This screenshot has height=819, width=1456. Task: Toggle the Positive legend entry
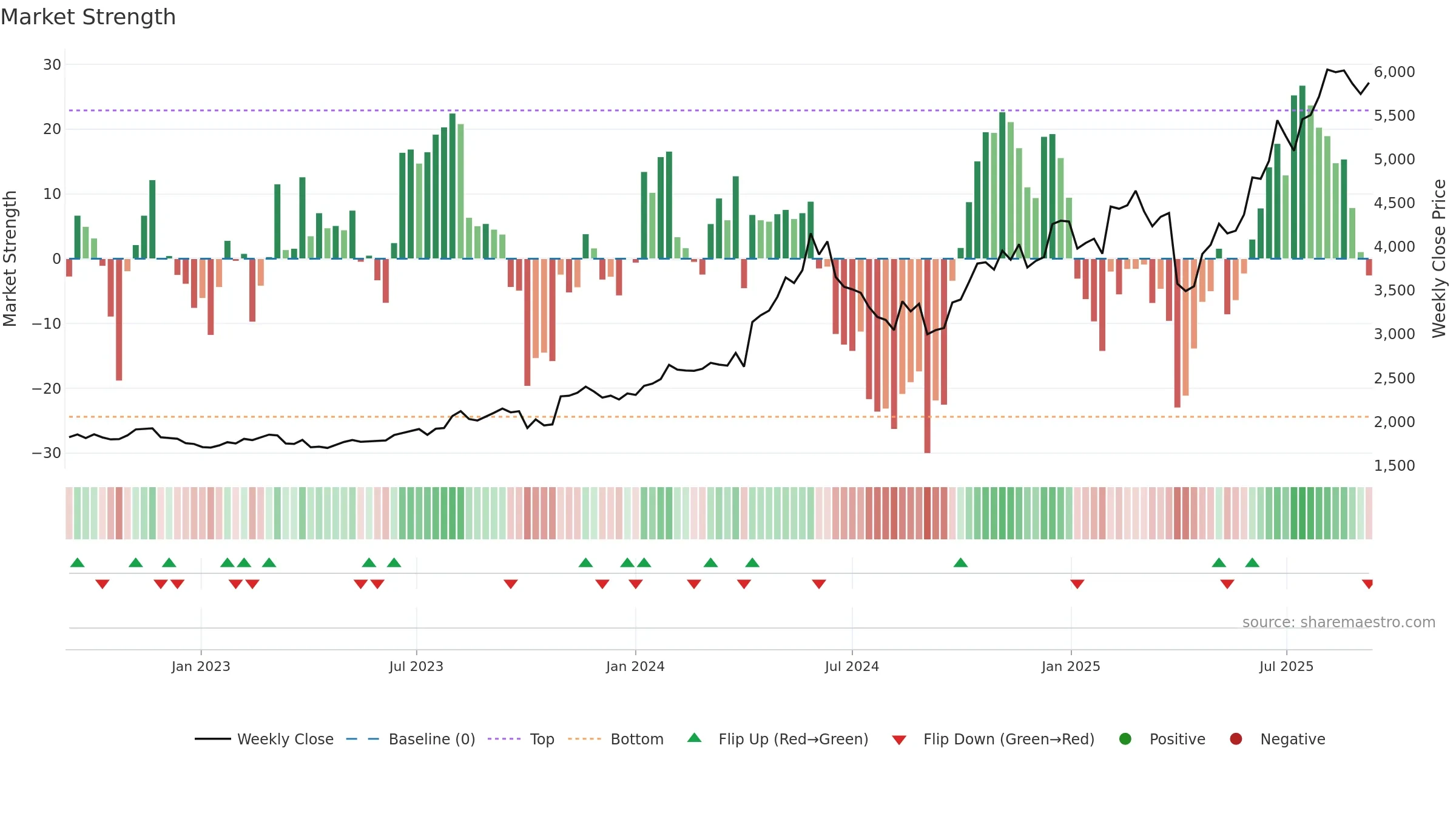(1162, 739)
